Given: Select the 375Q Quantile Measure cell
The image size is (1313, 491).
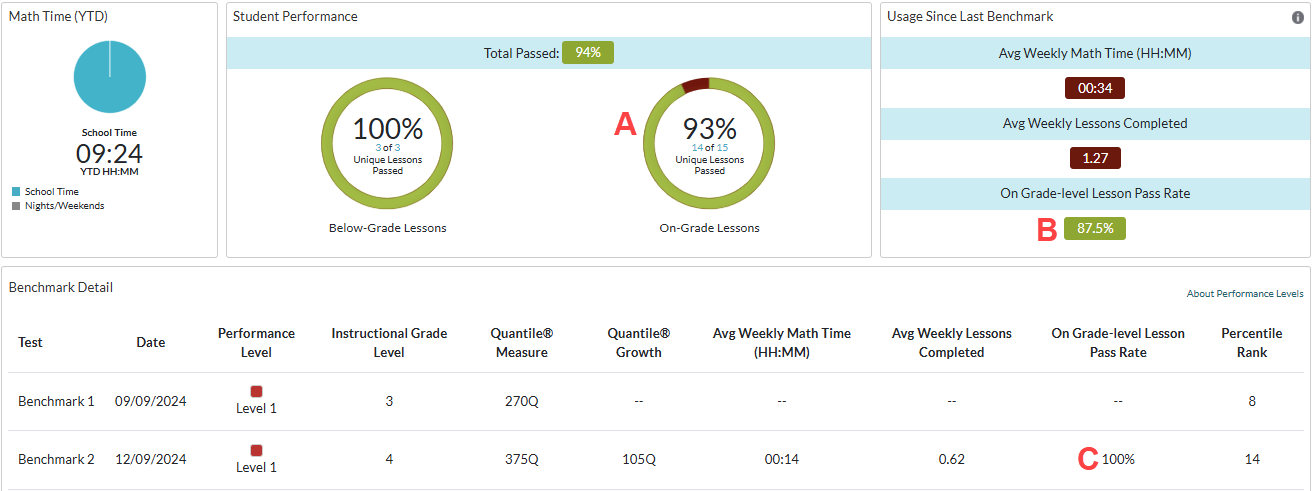Looking at the screenshot, I should pos(521,459).
